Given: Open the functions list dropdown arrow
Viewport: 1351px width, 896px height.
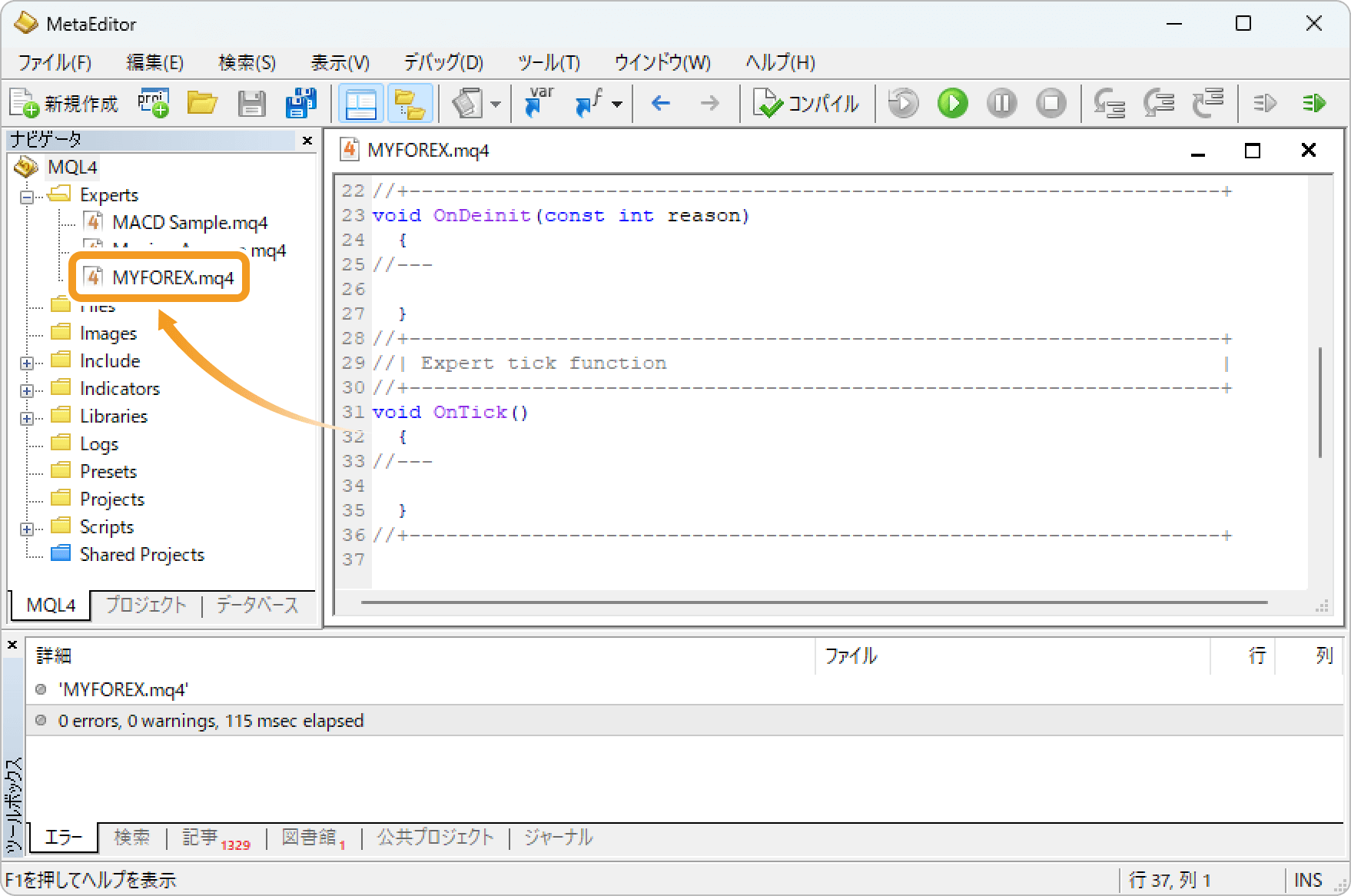Looking at the screenshot, I should [617, 104].
